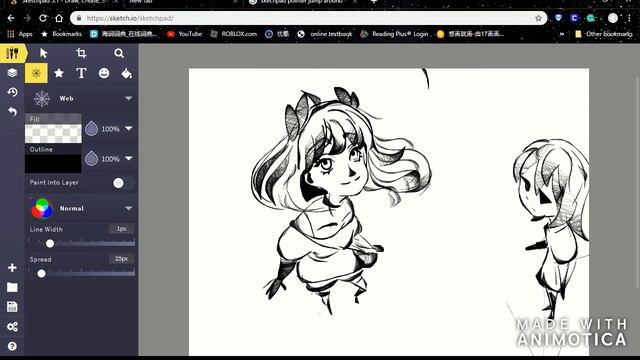
Task: Open the Settings gears icon
Action: coord(12,327)
